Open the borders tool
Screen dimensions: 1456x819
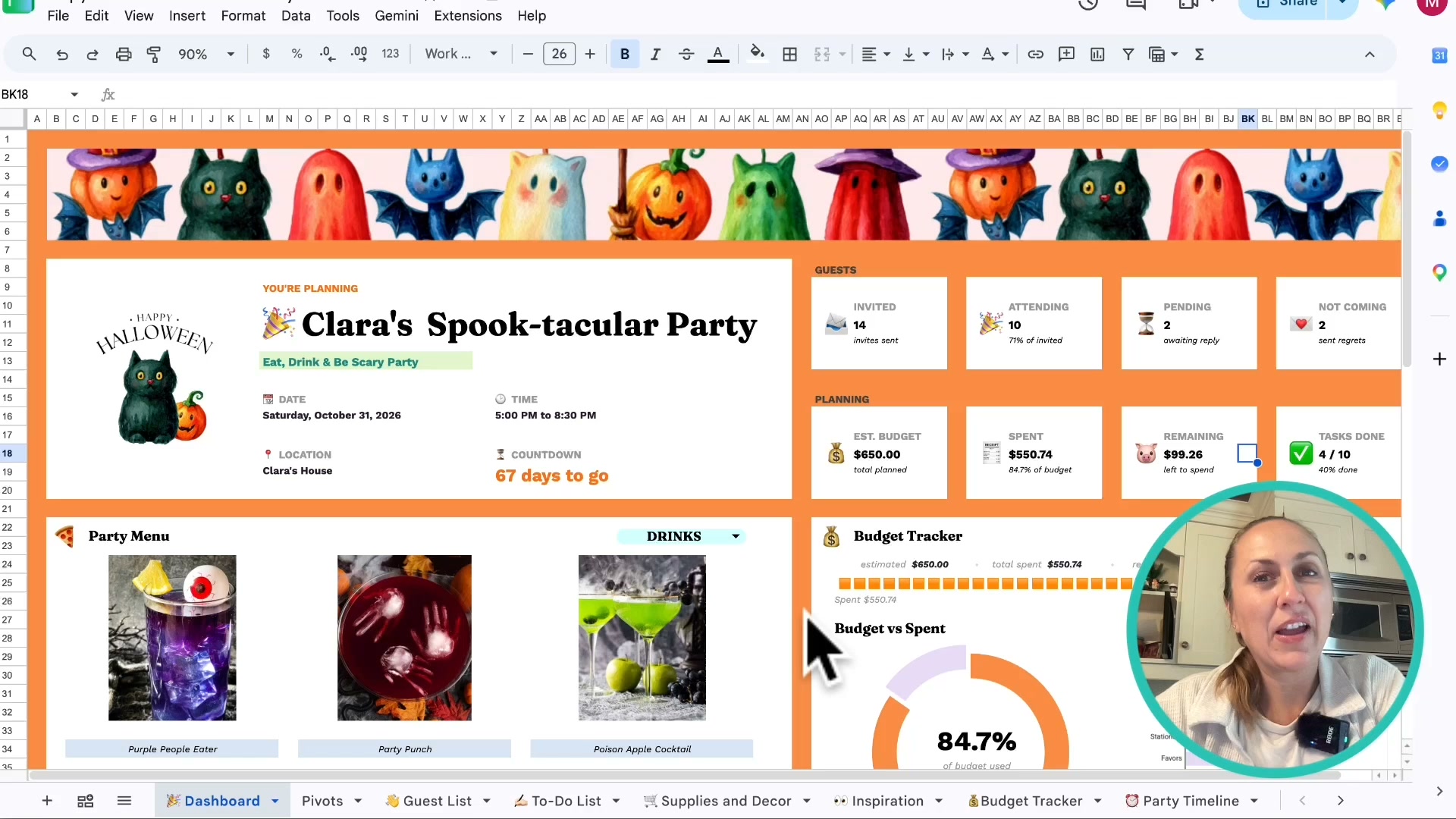(x=790, y=54)
